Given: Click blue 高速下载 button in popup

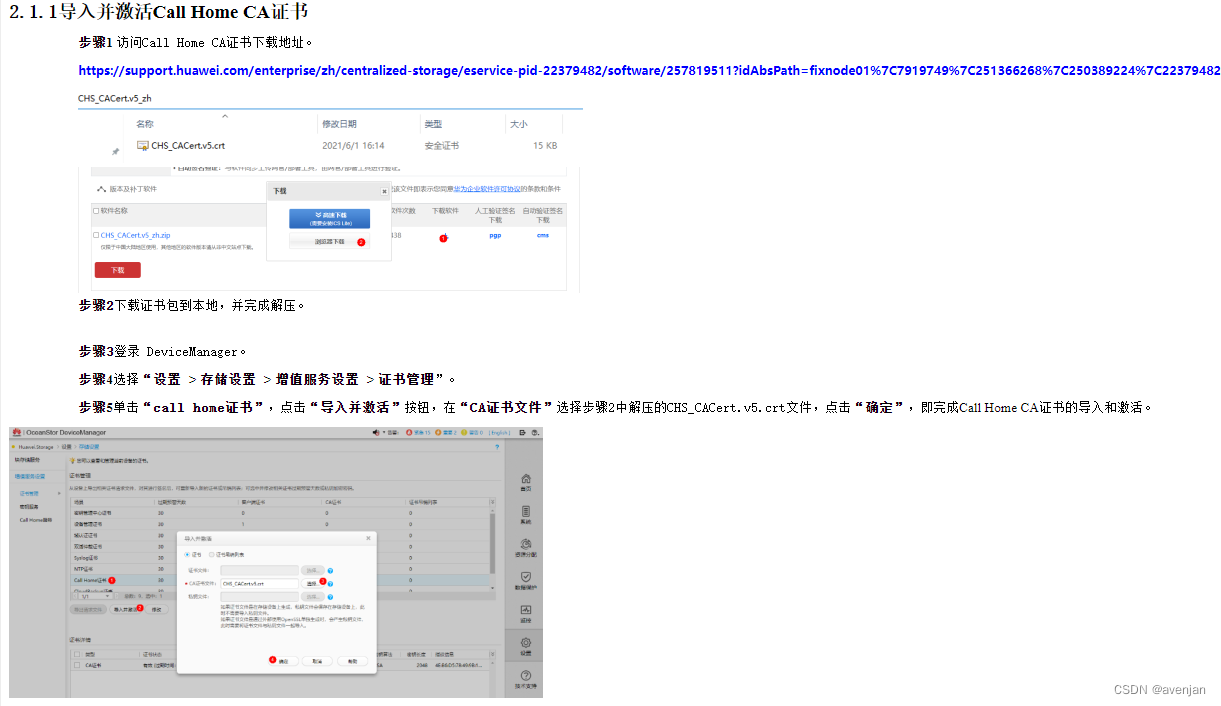Looking at the screenshot, I should point(329,218).
